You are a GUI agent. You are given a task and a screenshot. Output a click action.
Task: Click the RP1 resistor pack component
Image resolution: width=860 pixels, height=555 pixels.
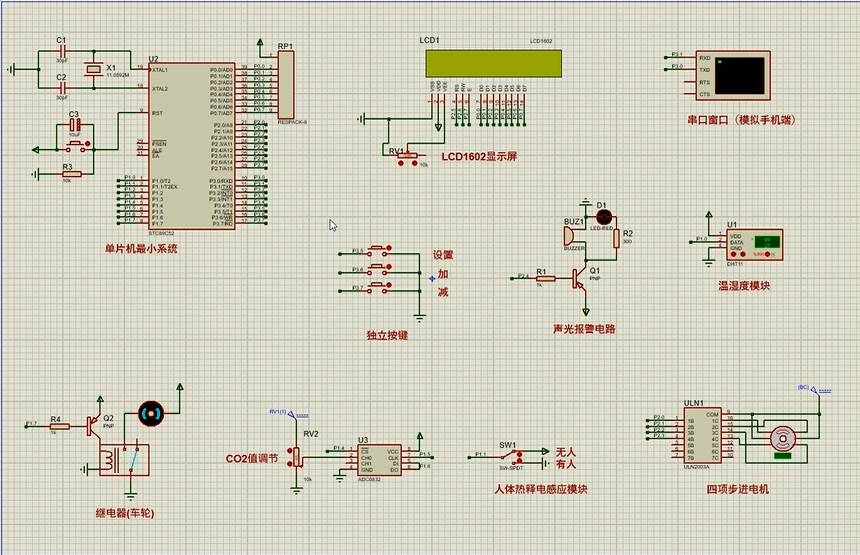(x=286, y=85)
